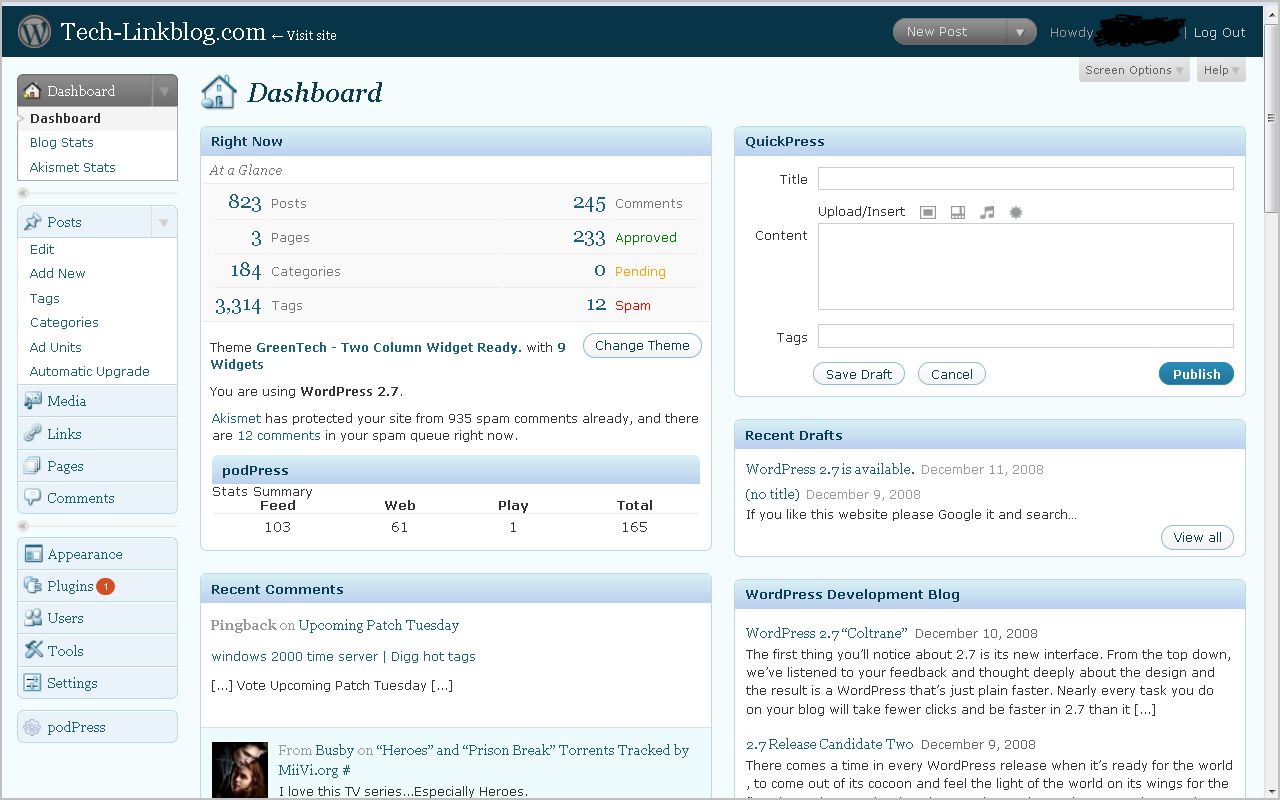
Task: Click the 184 Categories count link
Action: [x=246, y=271]
